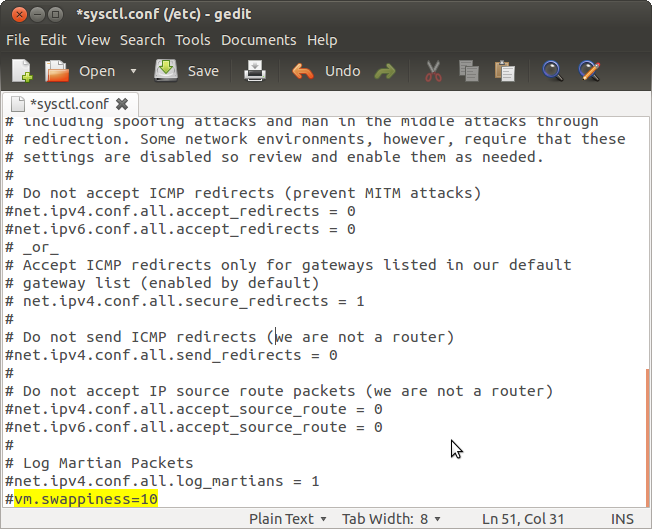Close the sysctl.conf tab
652x529 pixels.
click(122, 103)
